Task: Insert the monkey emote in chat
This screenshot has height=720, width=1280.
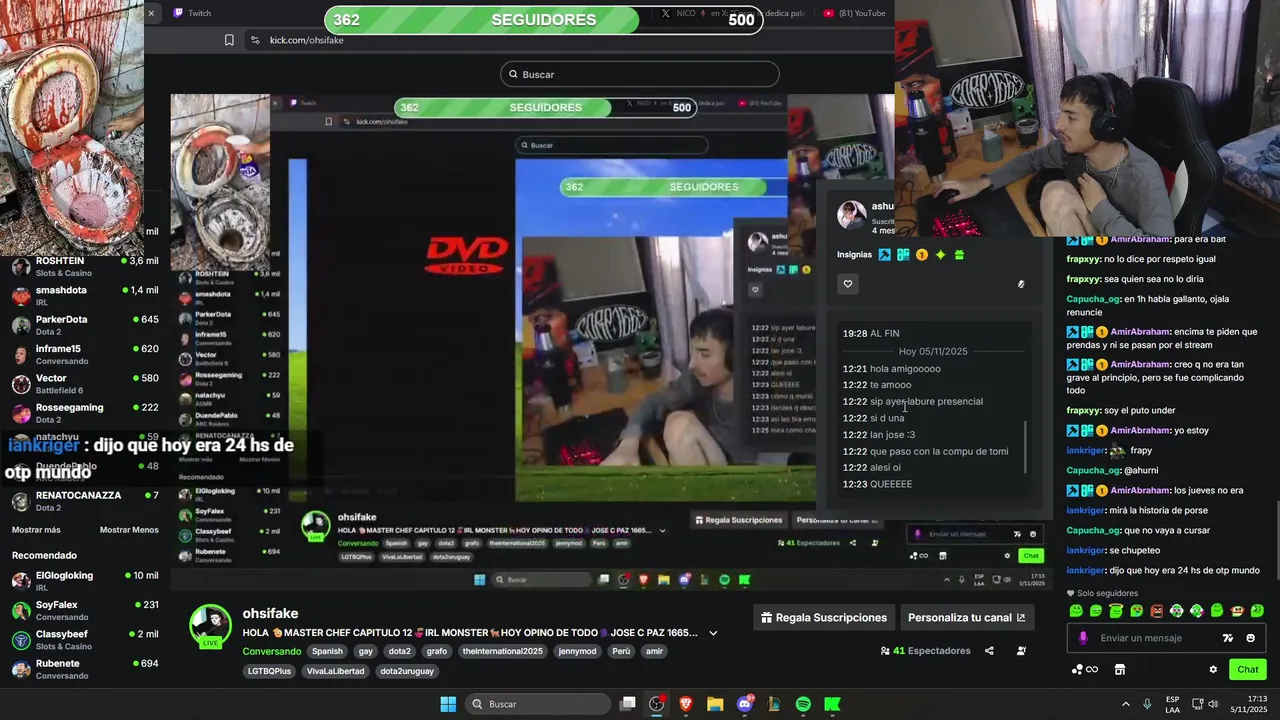Action: pyautogui.click(x=1237, y=611)
